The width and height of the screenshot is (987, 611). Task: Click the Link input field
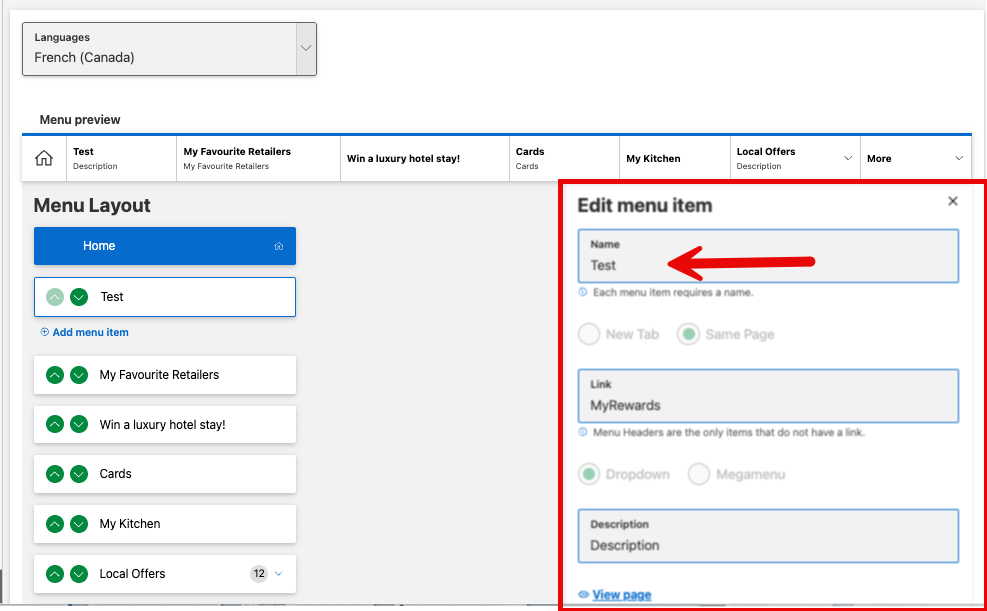click(x=769, y=396)
